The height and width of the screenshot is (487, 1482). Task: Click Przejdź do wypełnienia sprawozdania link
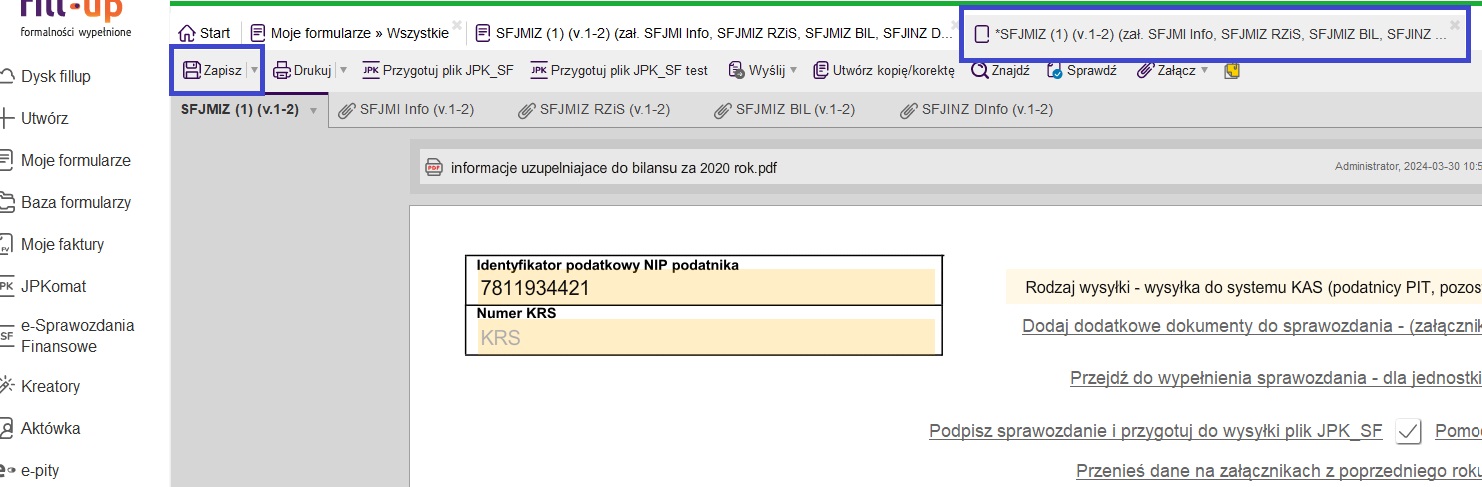pyautogui.click(x=1275, y=378)
